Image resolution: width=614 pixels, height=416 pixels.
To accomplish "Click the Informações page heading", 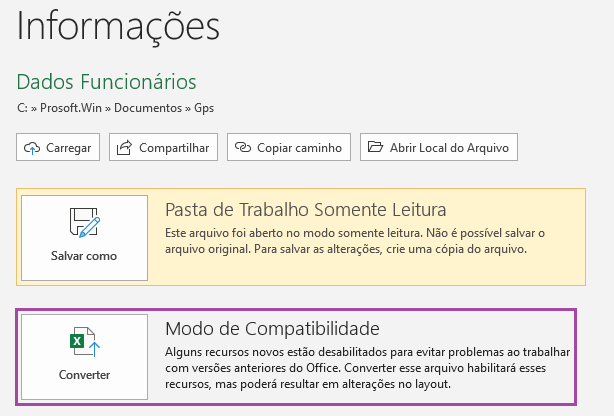I will pos(118,27).
